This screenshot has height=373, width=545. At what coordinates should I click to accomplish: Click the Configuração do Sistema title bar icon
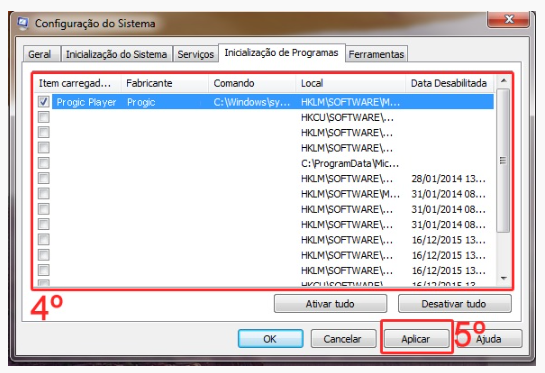click(x=23, y=24)
